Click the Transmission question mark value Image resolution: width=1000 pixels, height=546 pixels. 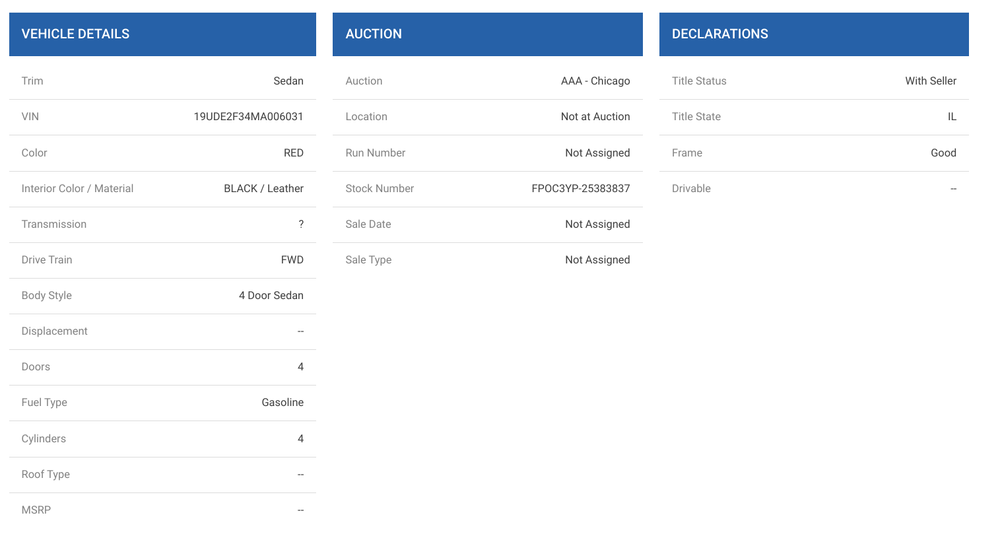[301, 225]
